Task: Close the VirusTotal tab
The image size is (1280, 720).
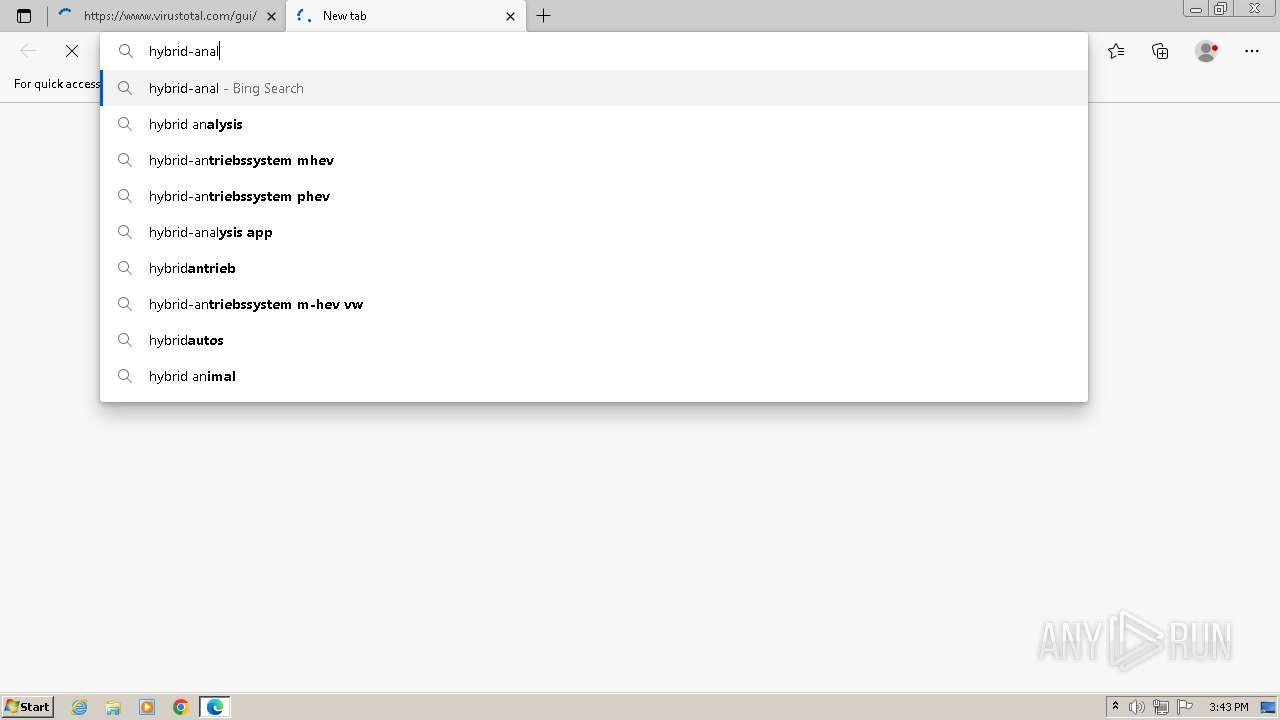Action: pos(271,16)
